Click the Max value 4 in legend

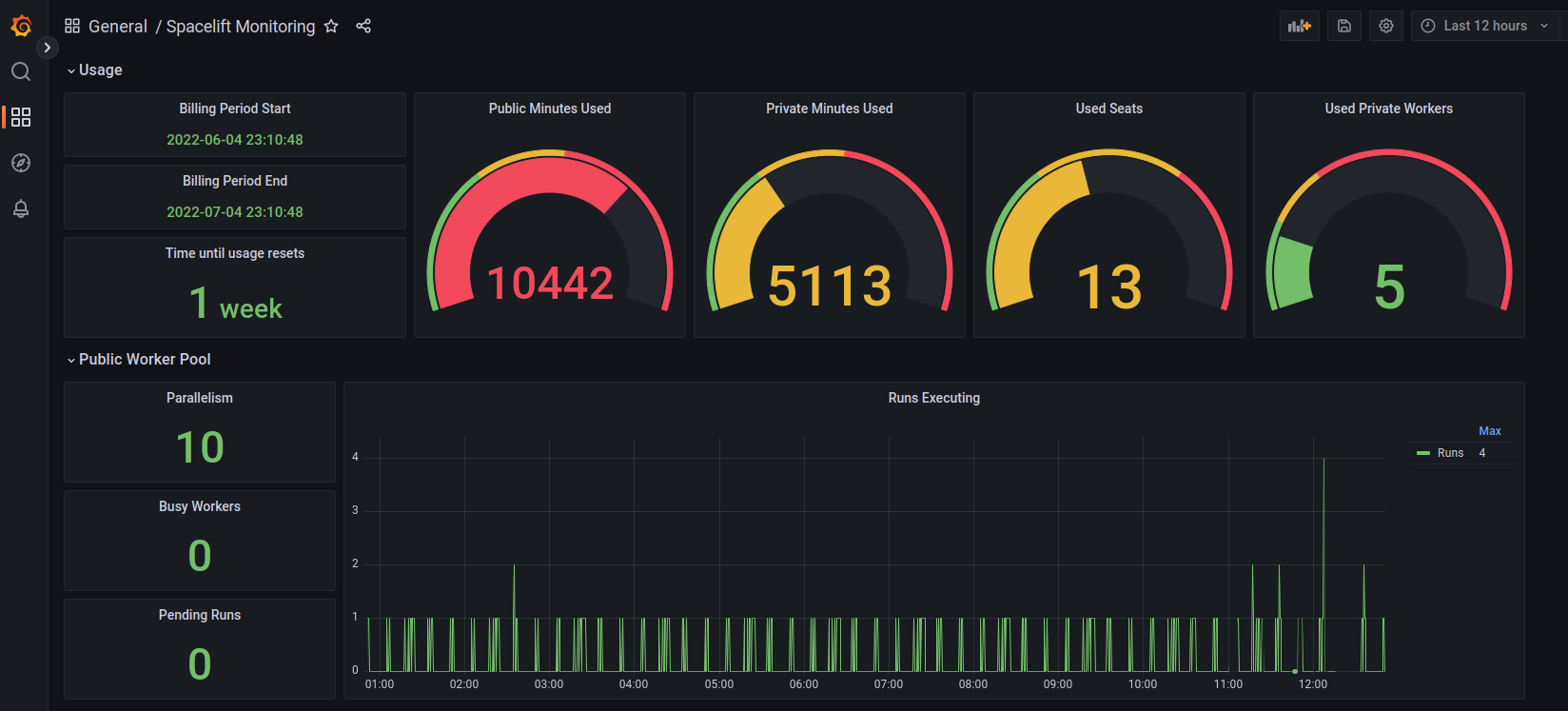[x=1482, y=453]
